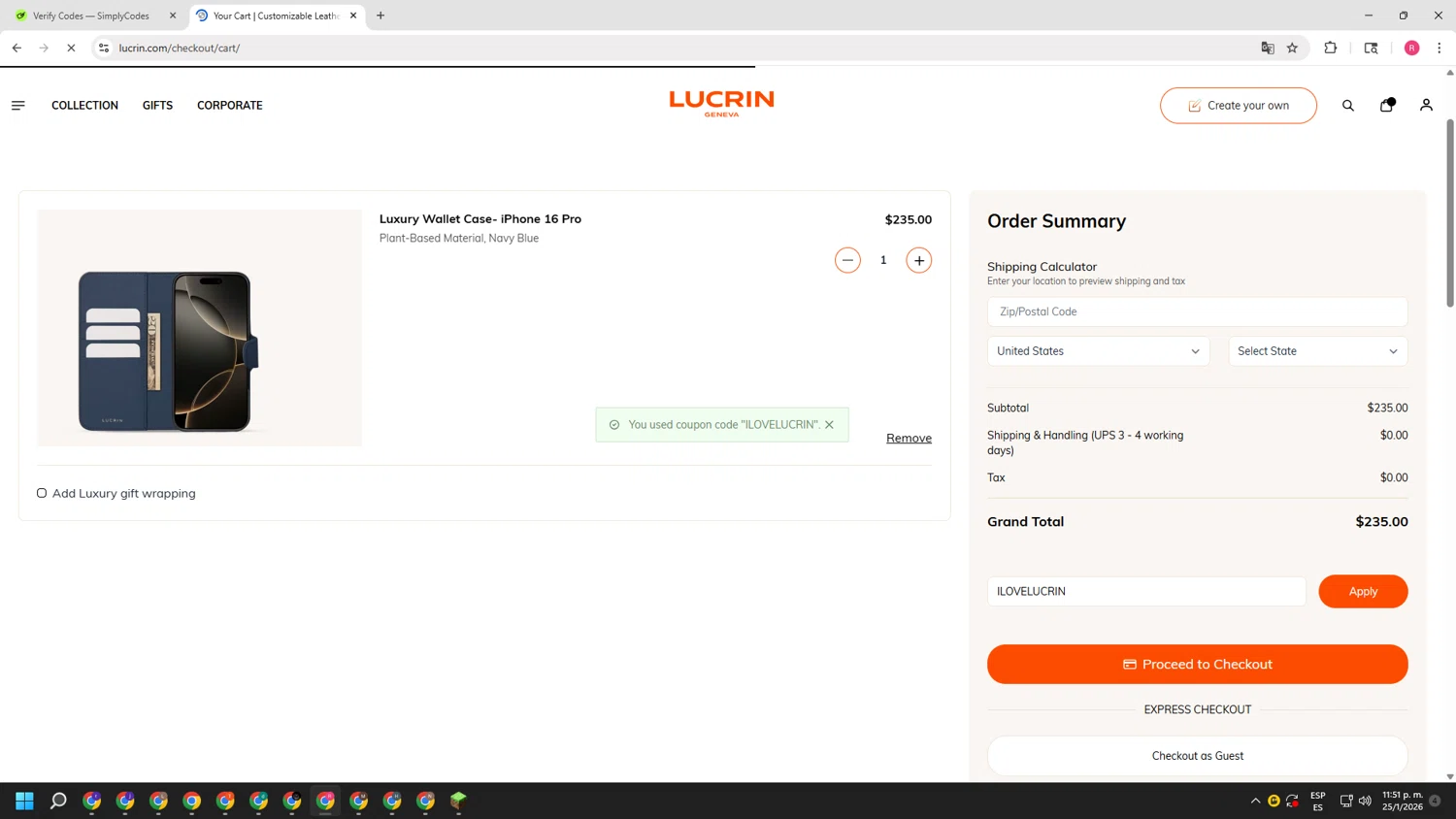Screen dimensions: 1456x819
Task: View site information icon in address bar
Action: [104, 48]
